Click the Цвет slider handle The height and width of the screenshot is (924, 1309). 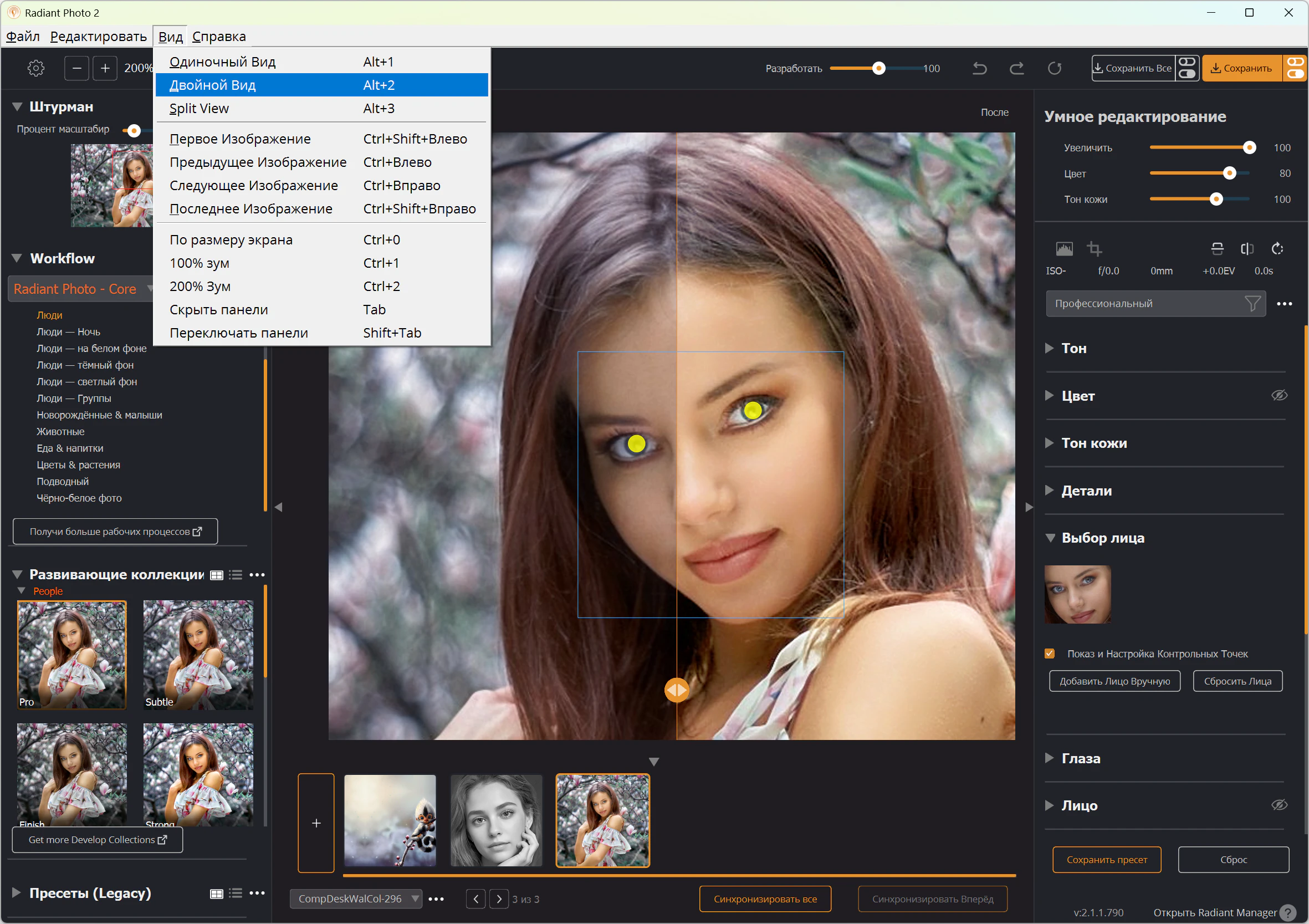(x=1229, y=173)
